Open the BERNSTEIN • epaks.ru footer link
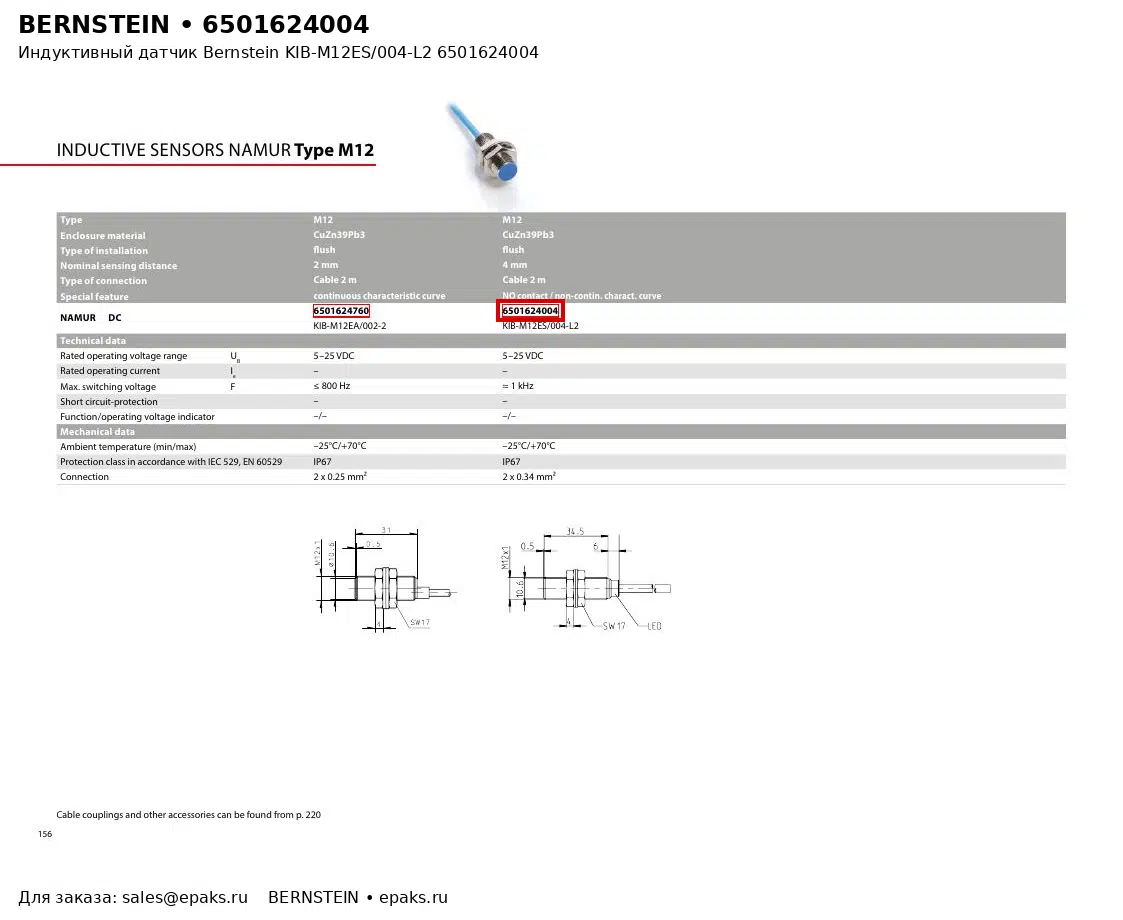The height and width of the screenshot is (920, 1123). click(x=357, y=898)
